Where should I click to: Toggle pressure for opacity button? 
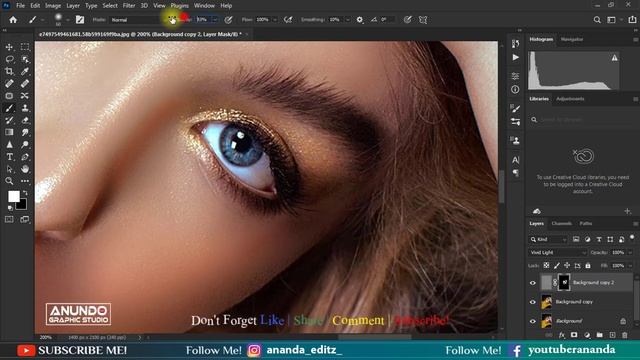(229, 20)
